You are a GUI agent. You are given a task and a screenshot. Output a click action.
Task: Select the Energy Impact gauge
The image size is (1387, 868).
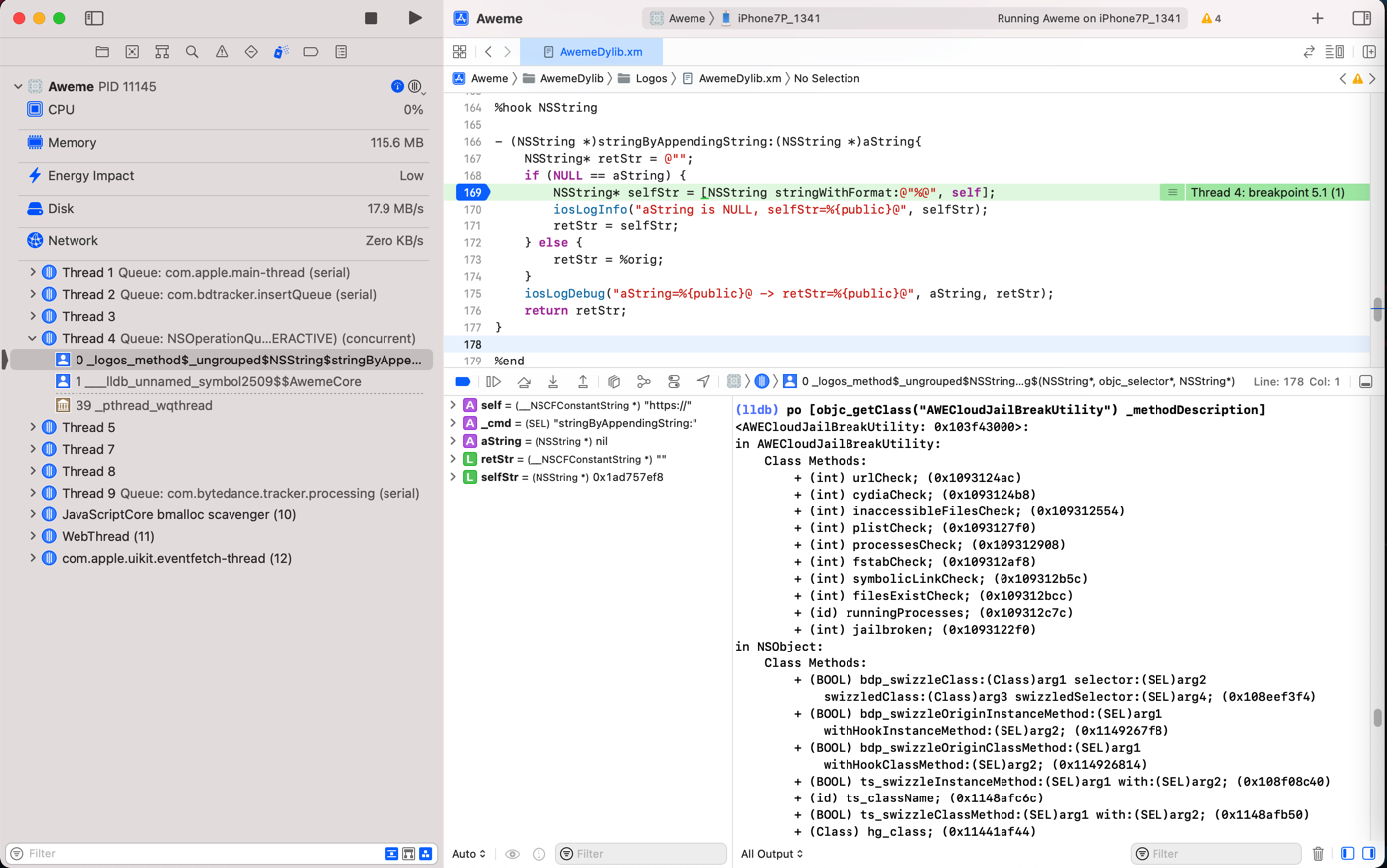tap(226, 176)
